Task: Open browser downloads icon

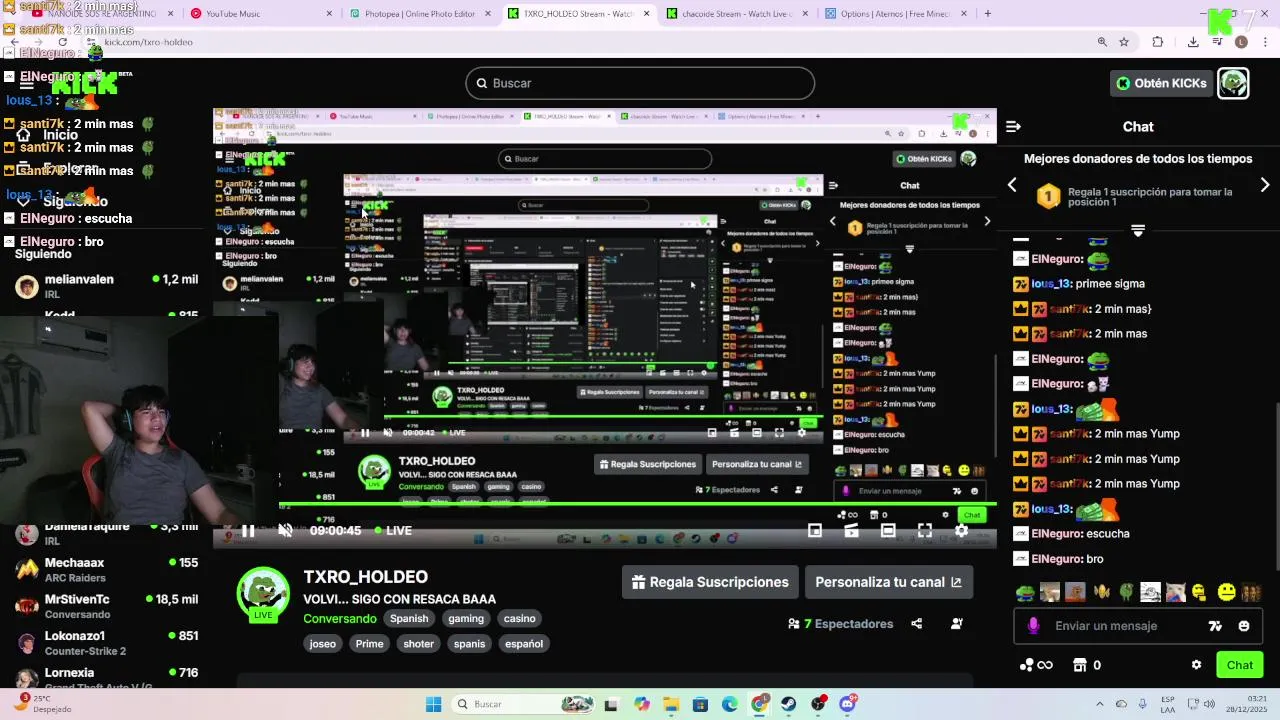Action: click(1193, 42)
